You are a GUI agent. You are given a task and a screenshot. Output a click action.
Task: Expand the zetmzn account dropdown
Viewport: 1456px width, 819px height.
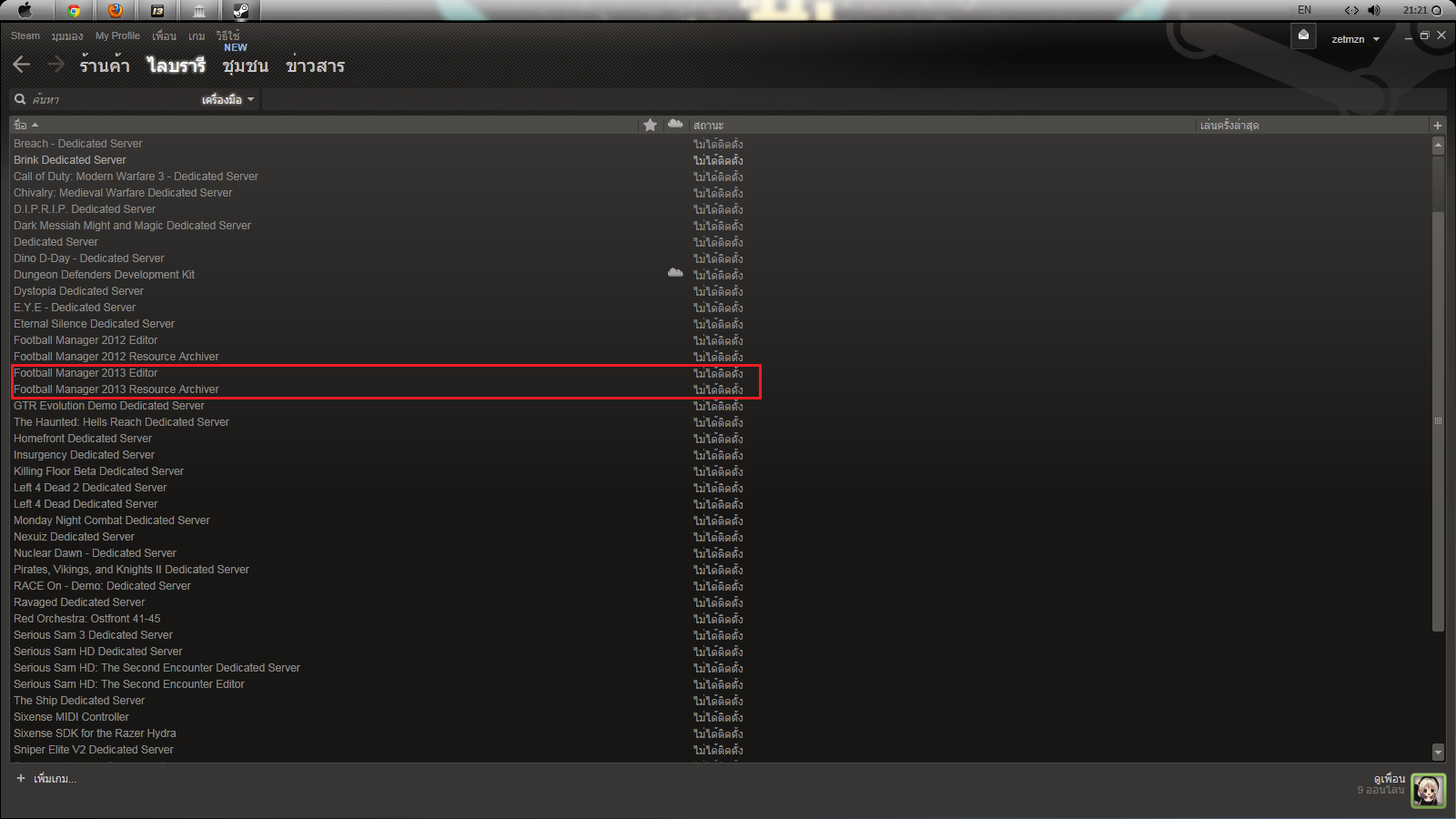pyautogui.click(x=1355, y=39)
